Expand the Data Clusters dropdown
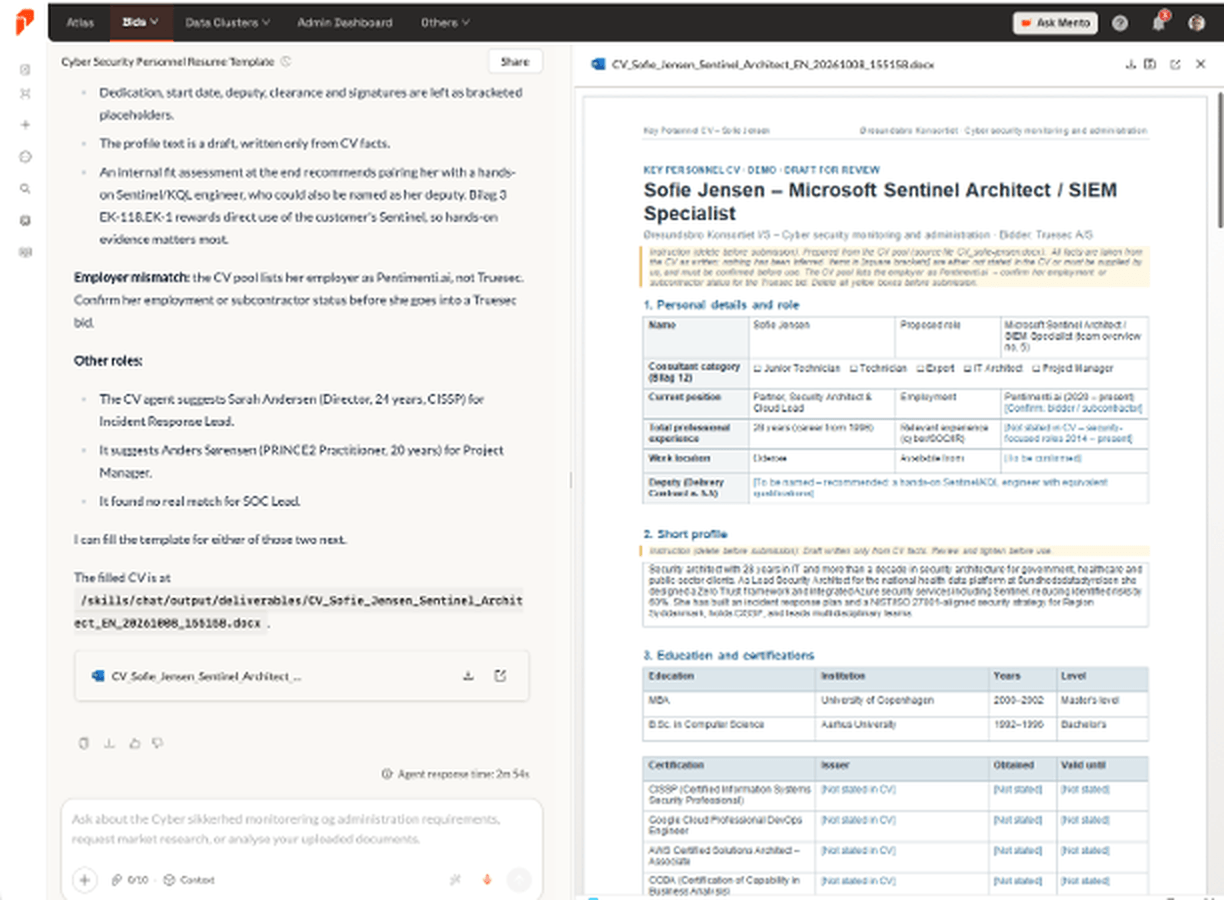The width and height of the screenshot is (1224, 900). point(228,22)
